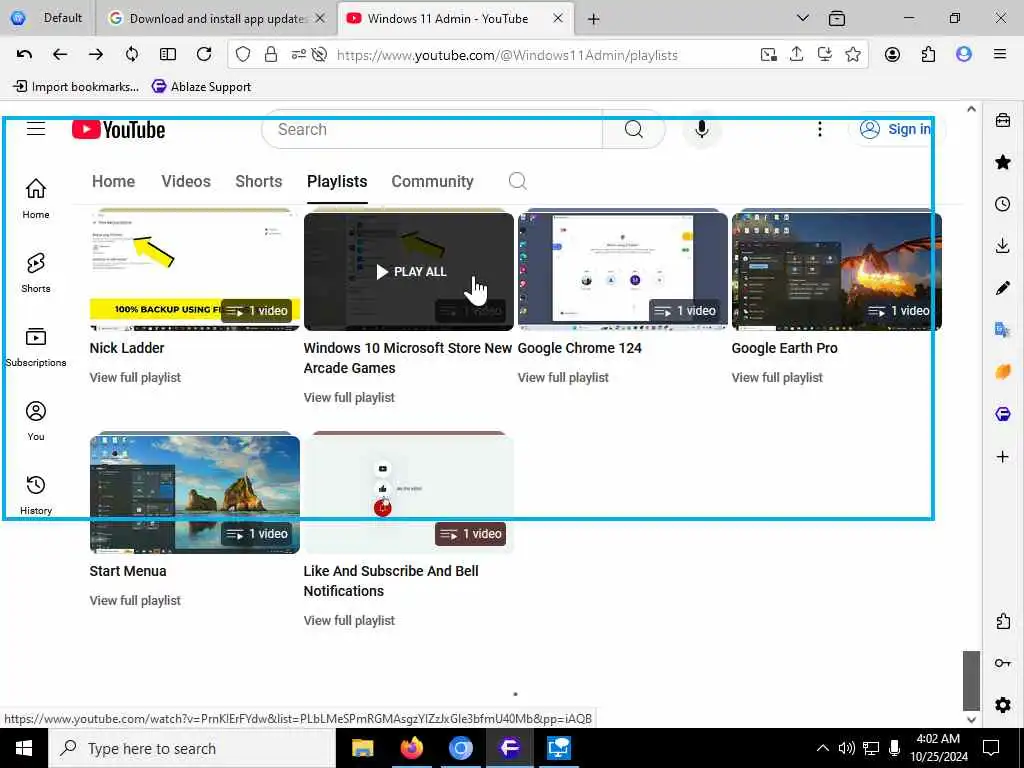Open the Windows Start menu
This screenshot has height=768, width=1024.
(x=24, y=748)
